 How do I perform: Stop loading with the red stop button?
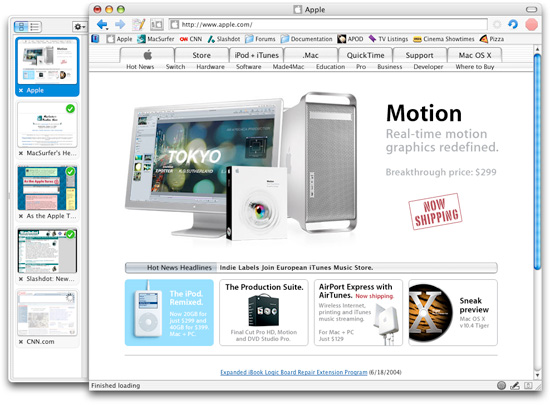click(x=531, y=25)
